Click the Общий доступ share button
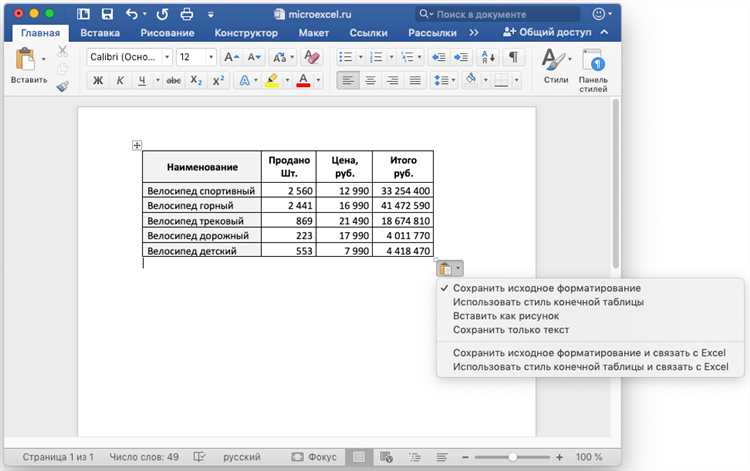Screen dimensions: 750x471 (547, 32)
